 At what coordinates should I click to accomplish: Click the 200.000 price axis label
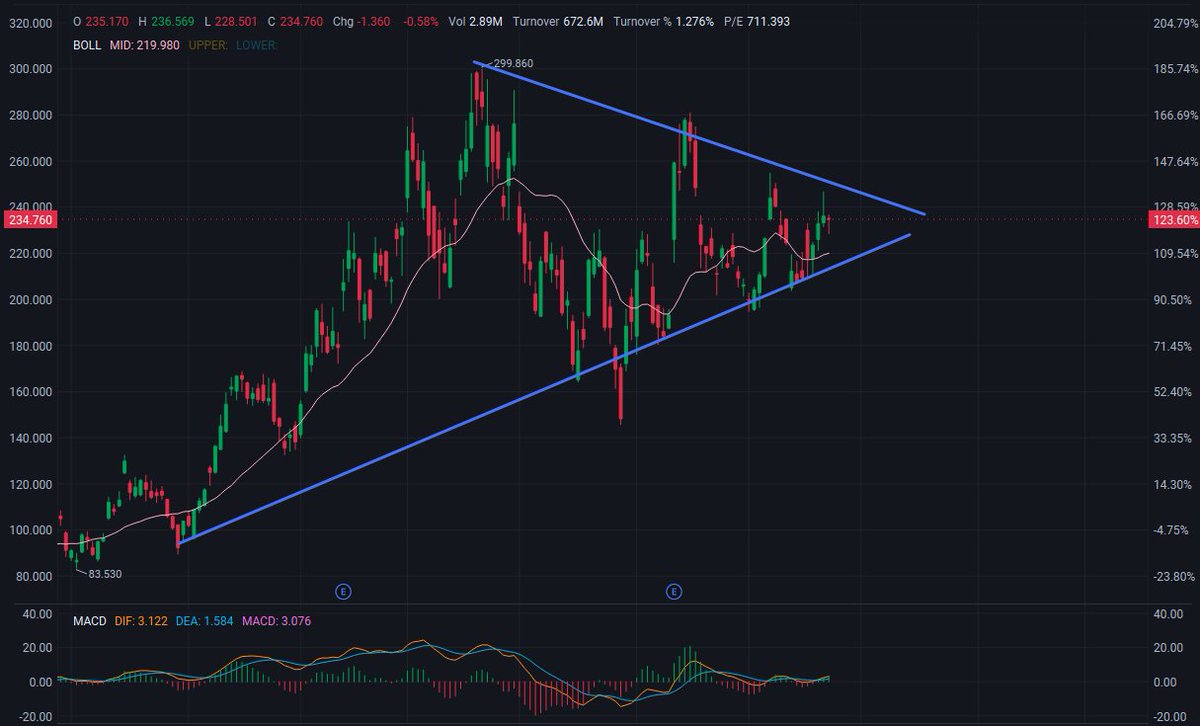31,300
